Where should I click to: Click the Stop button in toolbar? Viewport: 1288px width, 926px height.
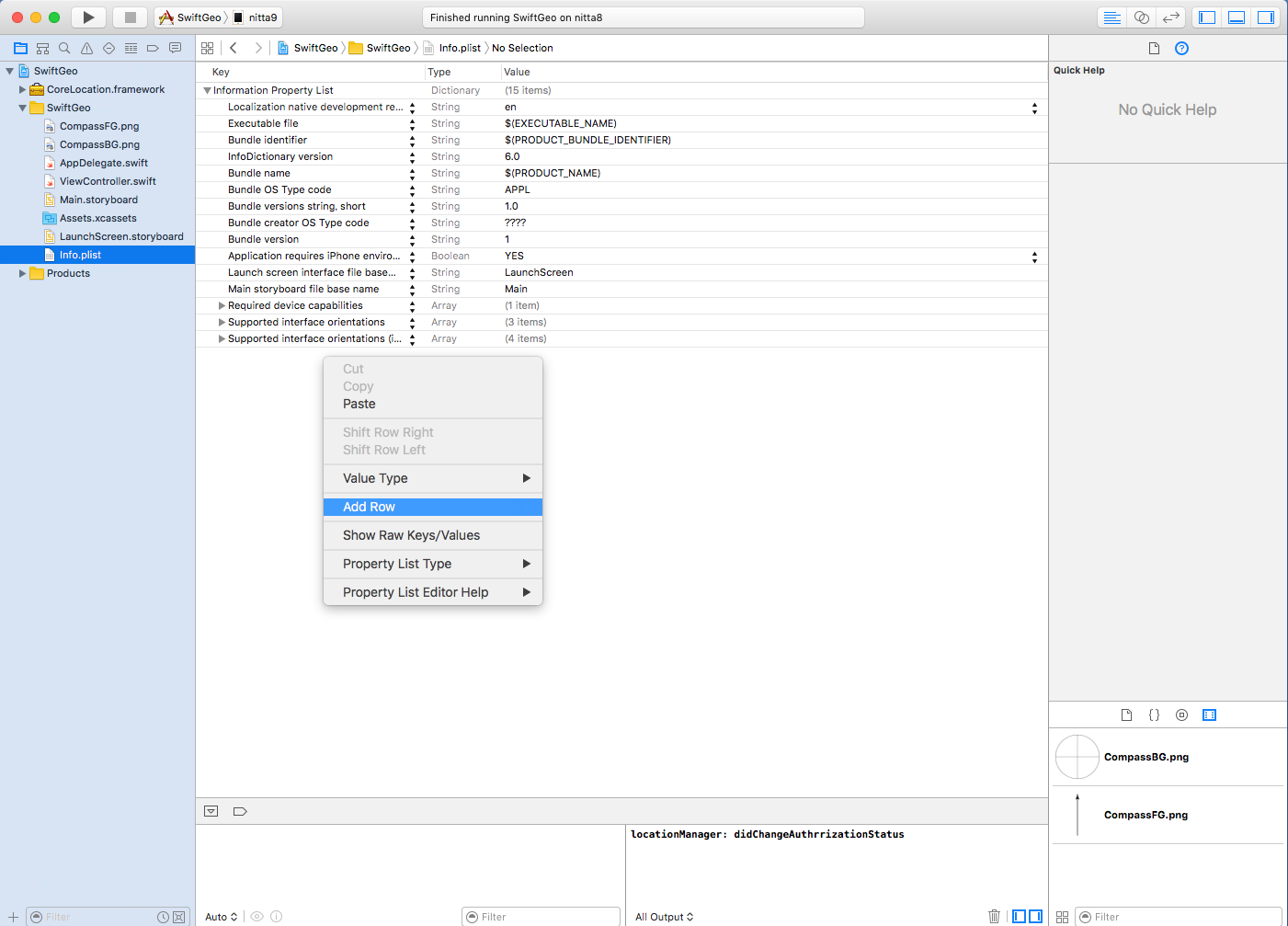coord(130,17)
